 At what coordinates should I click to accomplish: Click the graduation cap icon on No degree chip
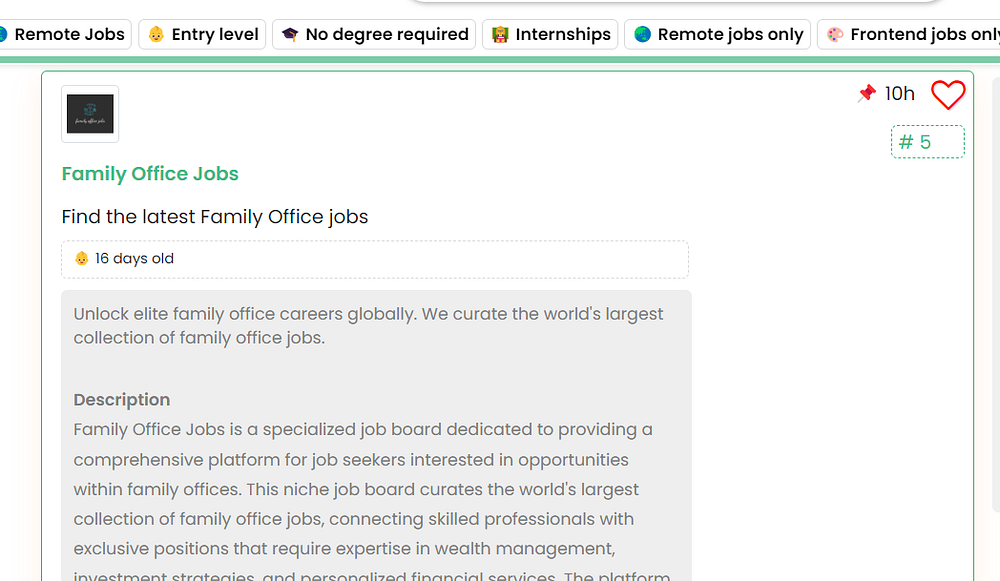(x=290, y=34)
